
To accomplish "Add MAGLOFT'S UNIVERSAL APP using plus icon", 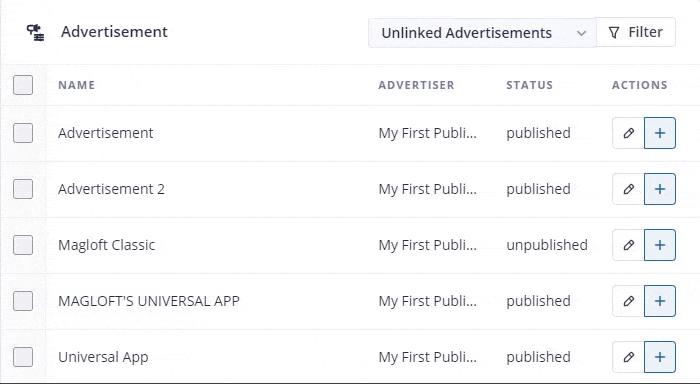I will 660,301.
